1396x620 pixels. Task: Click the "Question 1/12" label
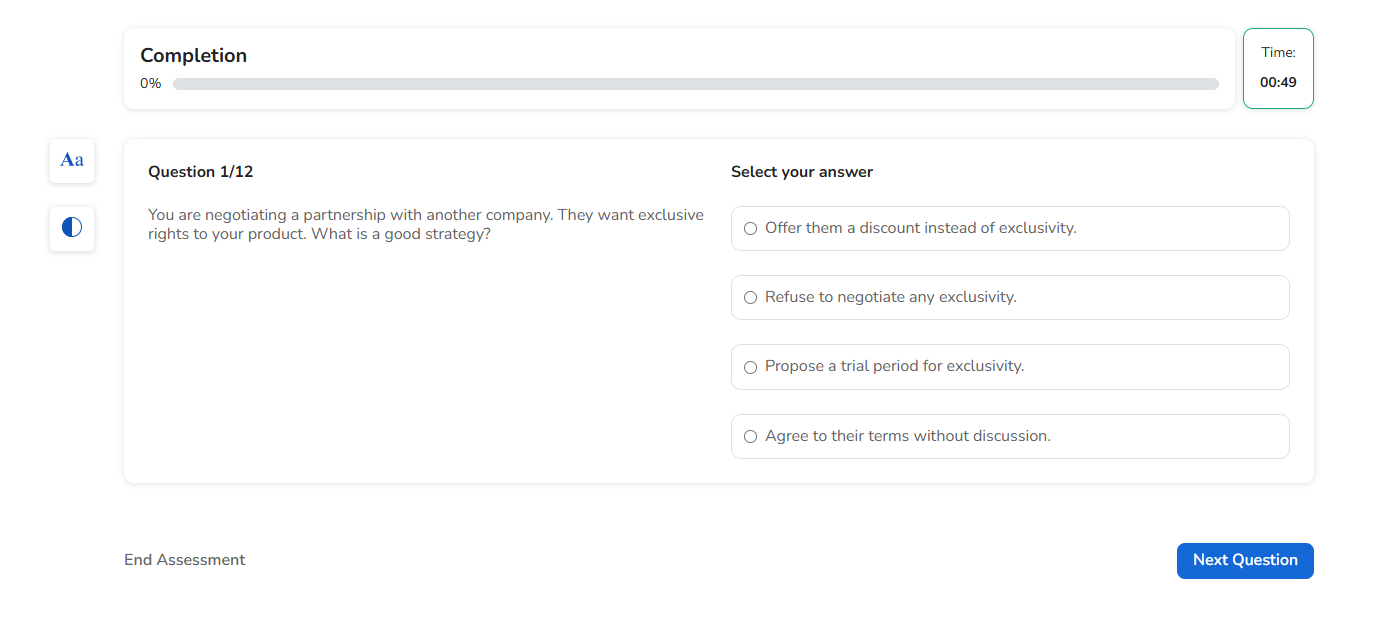[x=201, y=172]
